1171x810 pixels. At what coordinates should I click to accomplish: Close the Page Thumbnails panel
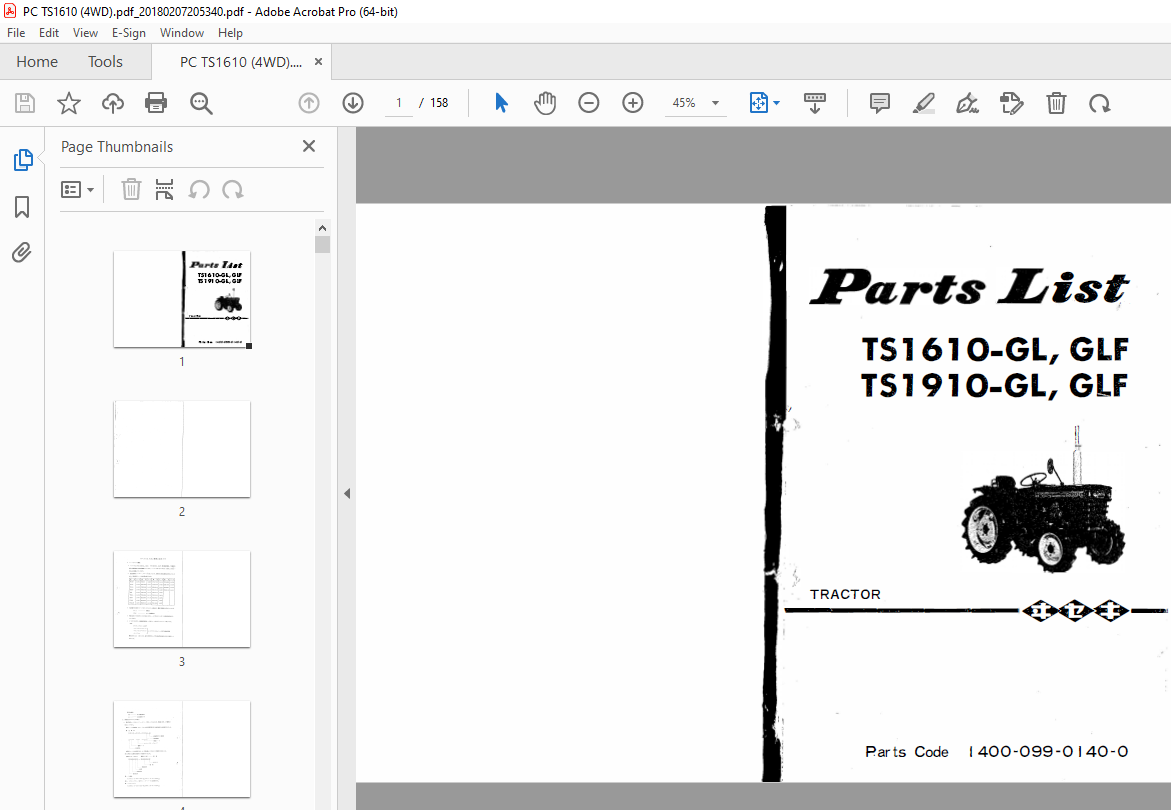click(308, 146)
